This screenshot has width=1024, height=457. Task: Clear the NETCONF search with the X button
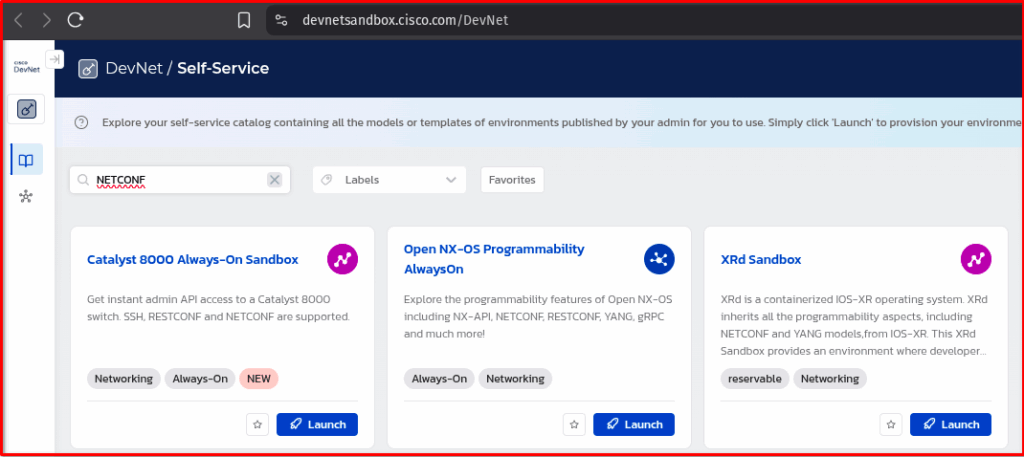274,180
